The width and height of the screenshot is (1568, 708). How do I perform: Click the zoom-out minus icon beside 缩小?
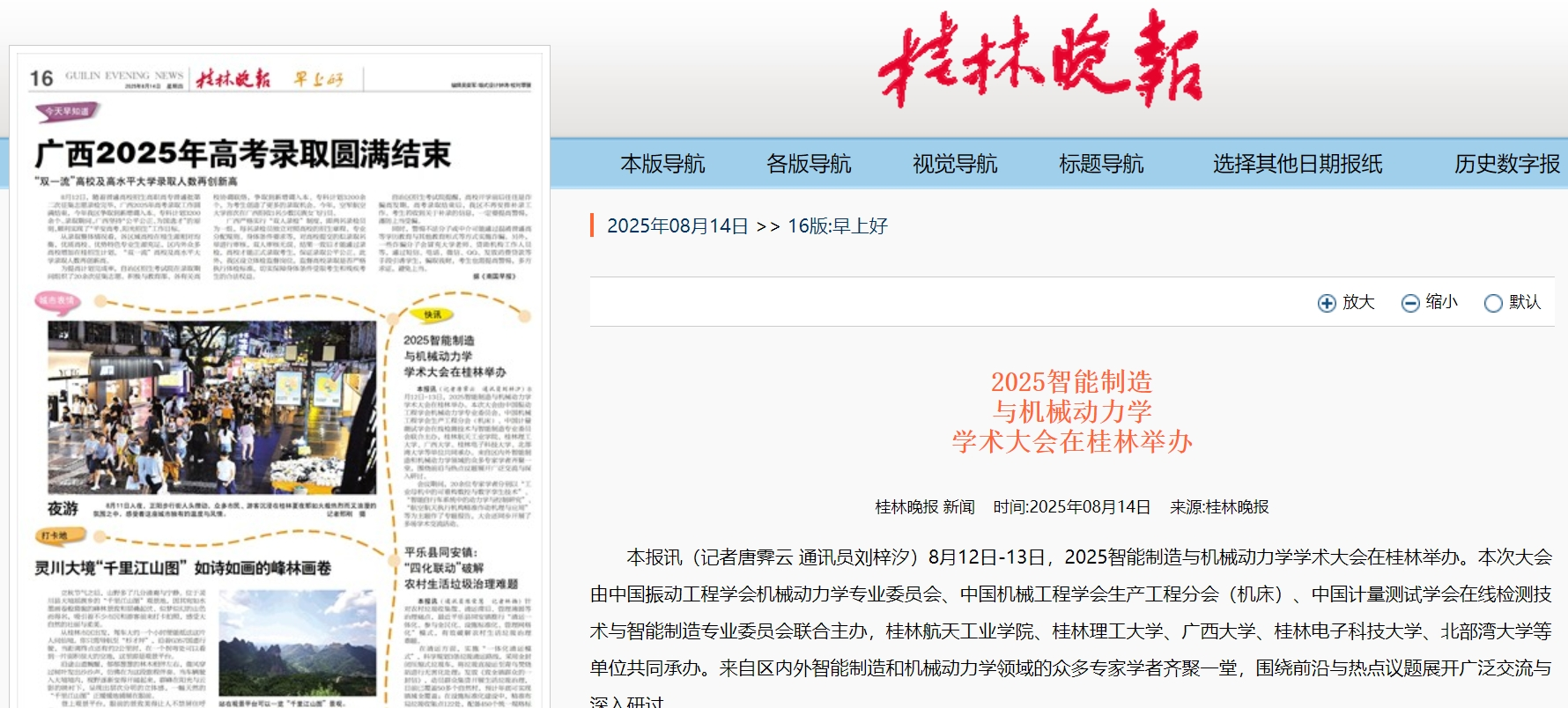click(x=1409, y=303)
